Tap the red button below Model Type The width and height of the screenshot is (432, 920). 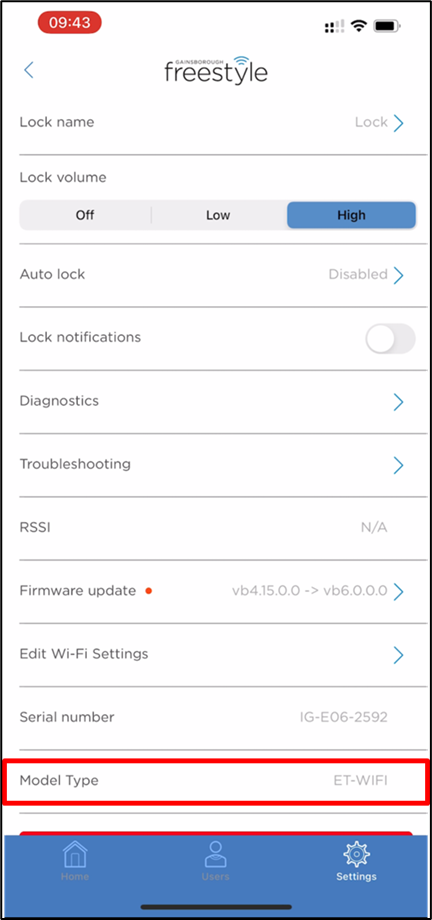(216, 833)
